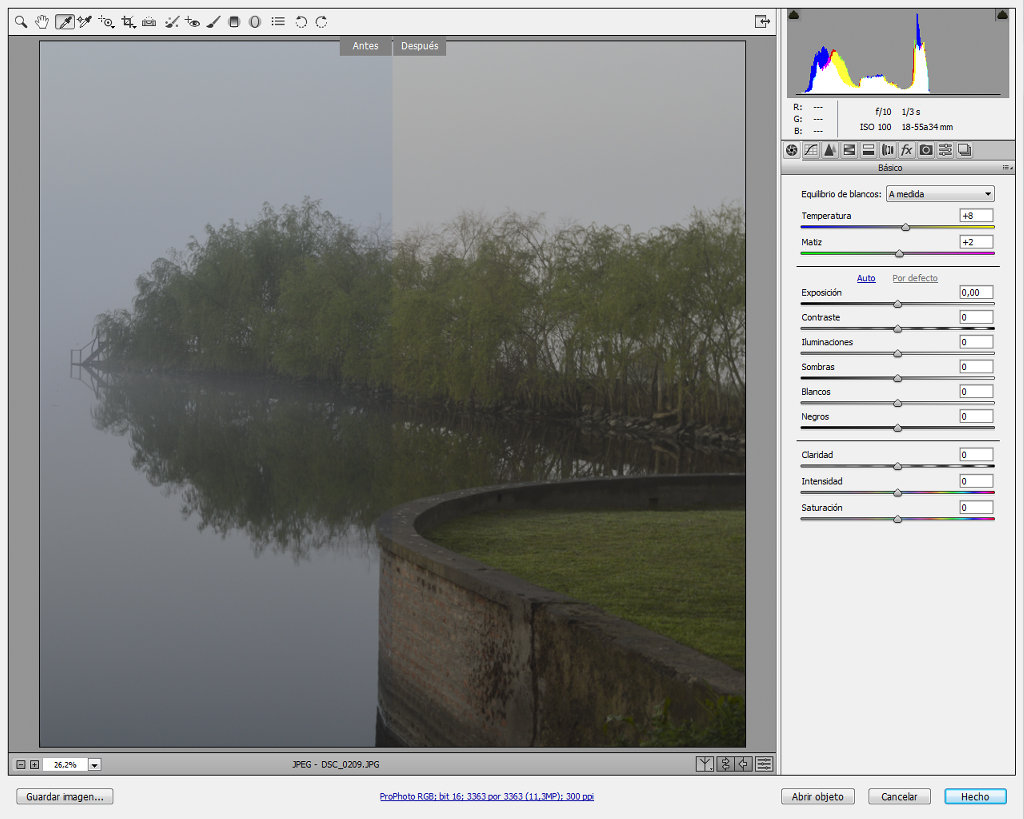Toggle full screen mode icon
The width and height of the screenshot is (1024, 819).
[x=762, y=22]
